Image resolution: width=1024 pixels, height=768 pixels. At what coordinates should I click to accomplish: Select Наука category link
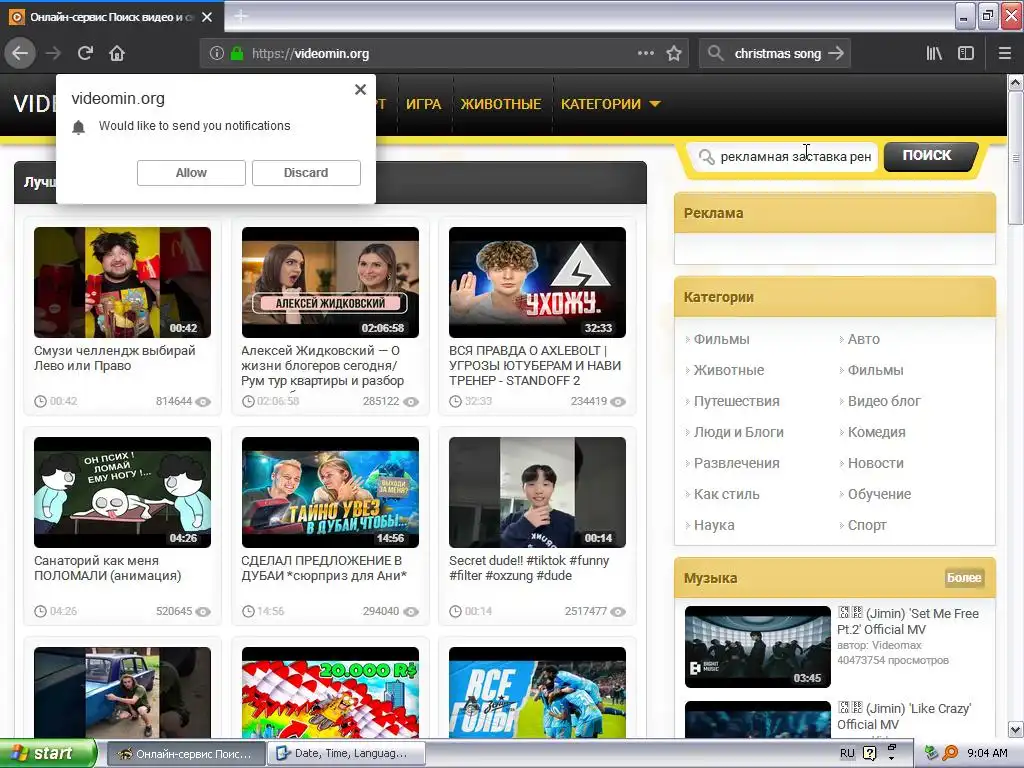click(x=714, y=525)
